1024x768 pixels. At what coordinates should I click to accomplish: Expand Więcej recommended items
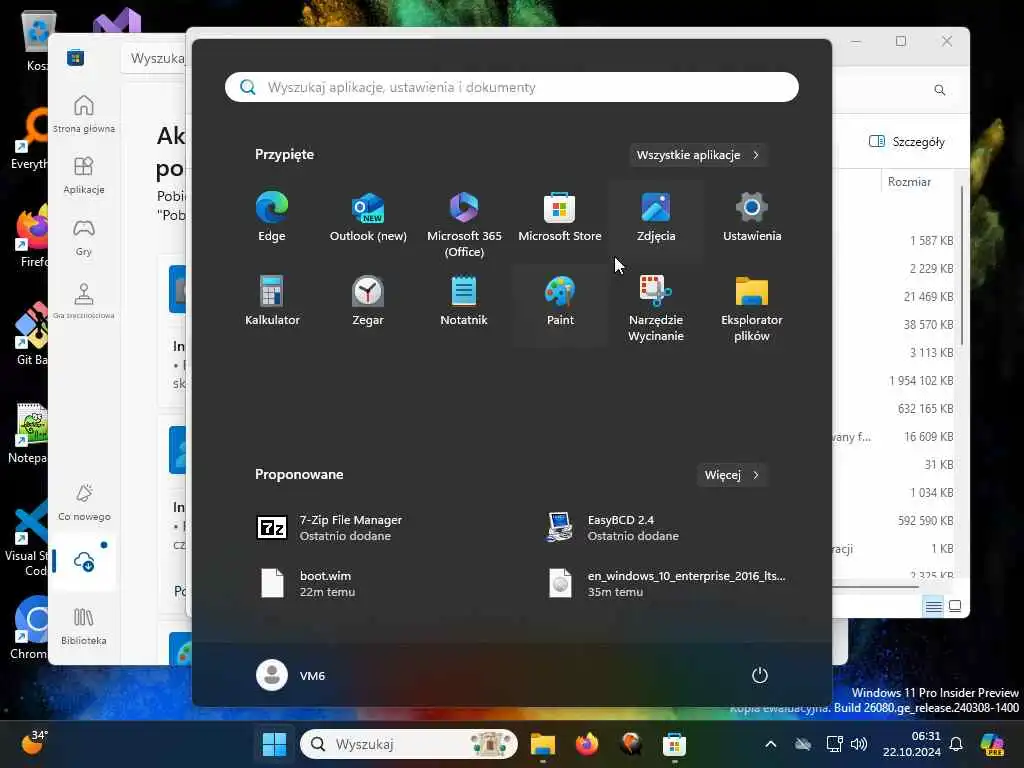tap(732, 475)
